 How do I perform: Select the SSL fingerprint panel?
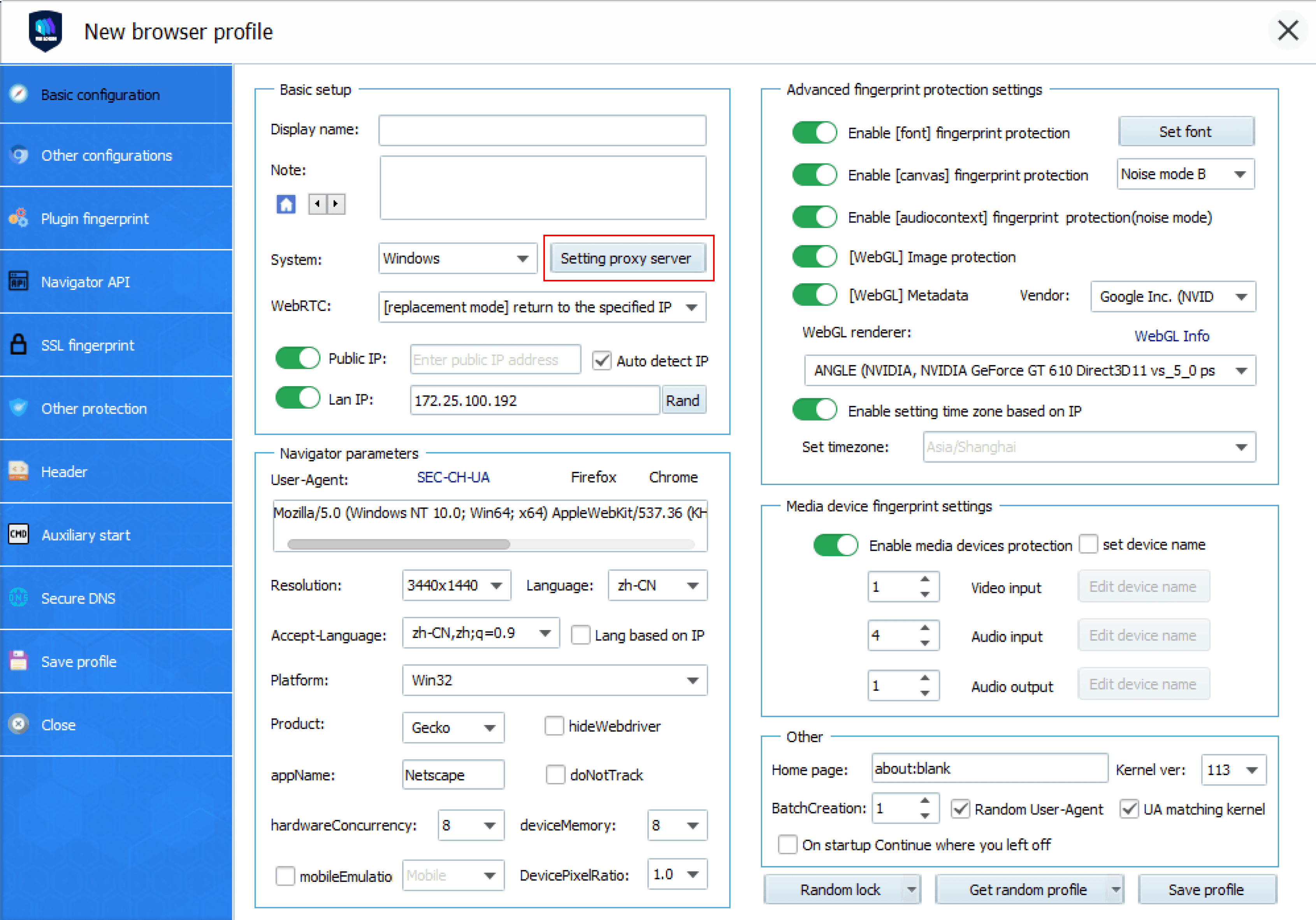87,345
